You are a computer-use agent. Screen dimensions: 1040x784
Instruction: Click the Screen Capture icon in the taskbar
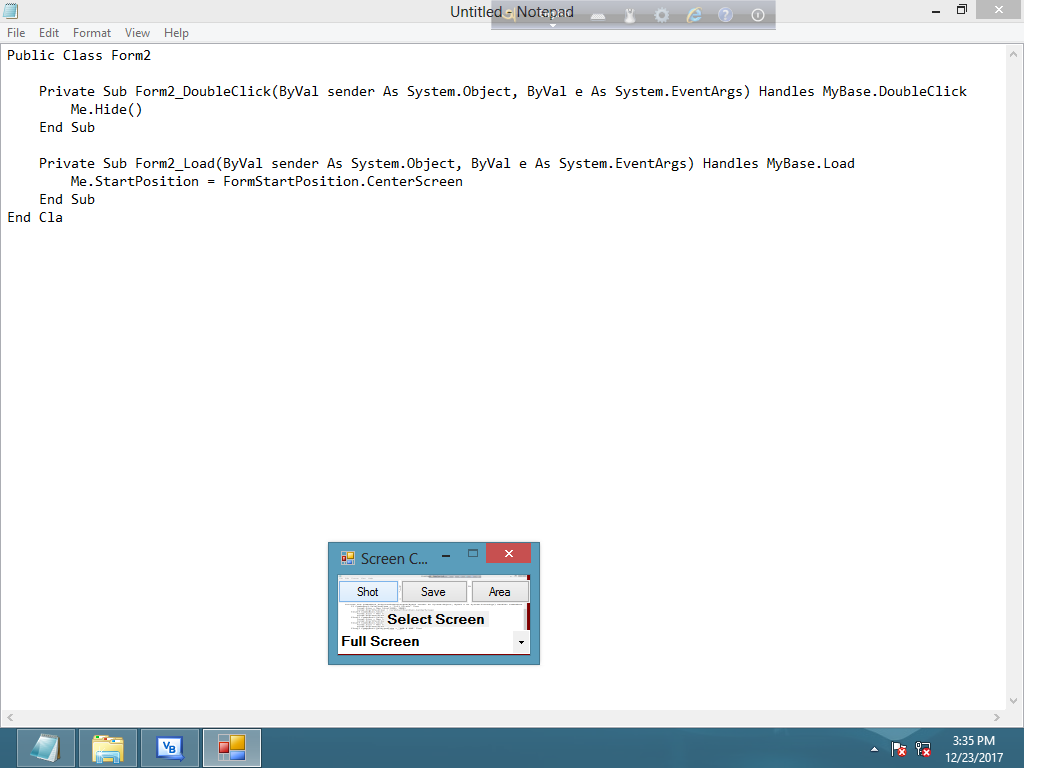point(231,748)
